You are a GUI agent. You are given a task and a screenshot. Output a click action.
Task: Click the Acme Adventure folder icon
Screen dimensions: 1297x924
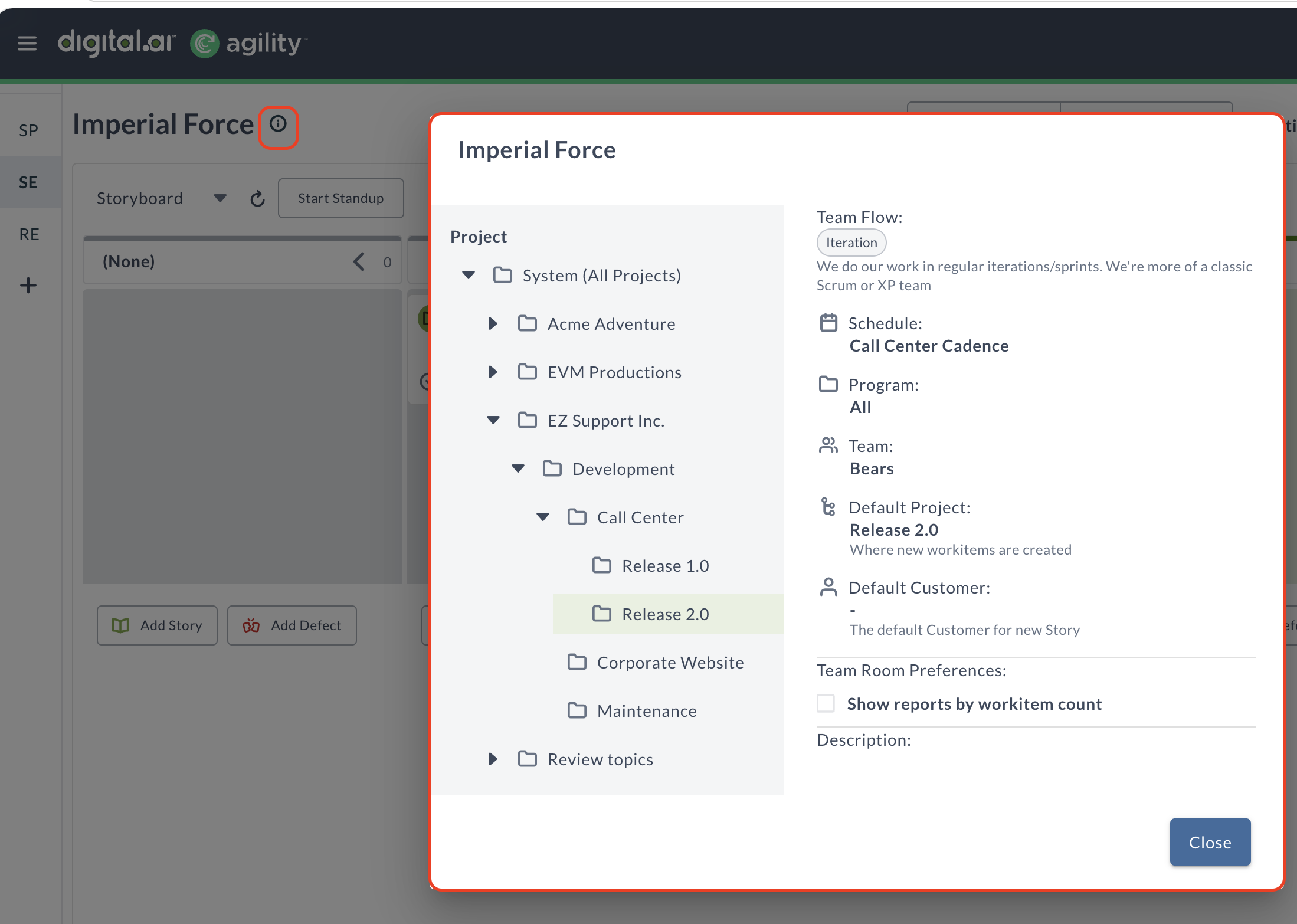[x=528, y=323]
